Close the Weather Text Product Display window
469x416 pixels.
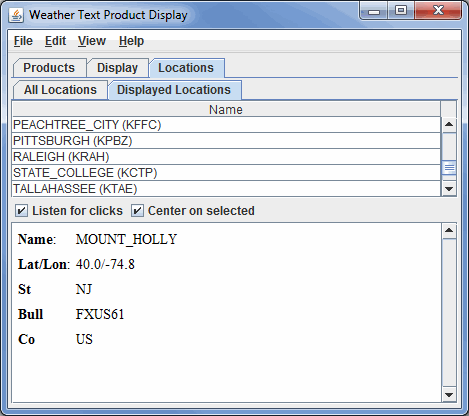[438, 11]
